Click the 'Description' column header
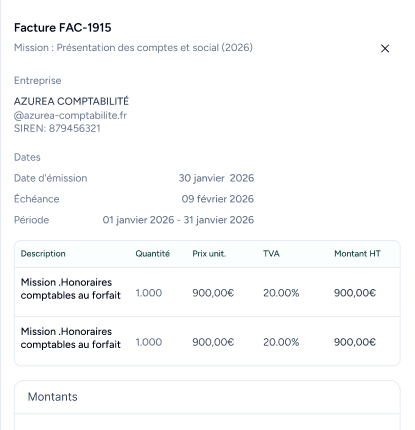Screen dimensions: 415x430 tap(43, 254)
